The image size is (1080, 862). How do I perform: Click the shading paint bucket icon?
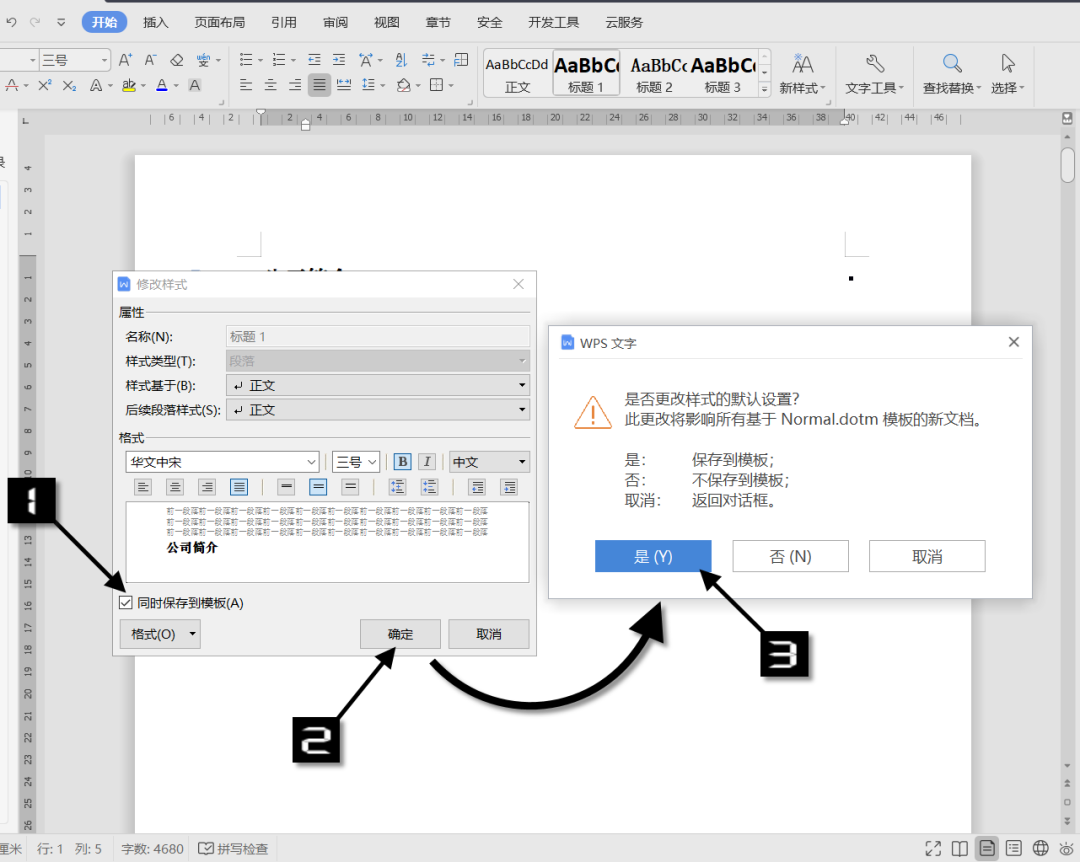point(404,85)
